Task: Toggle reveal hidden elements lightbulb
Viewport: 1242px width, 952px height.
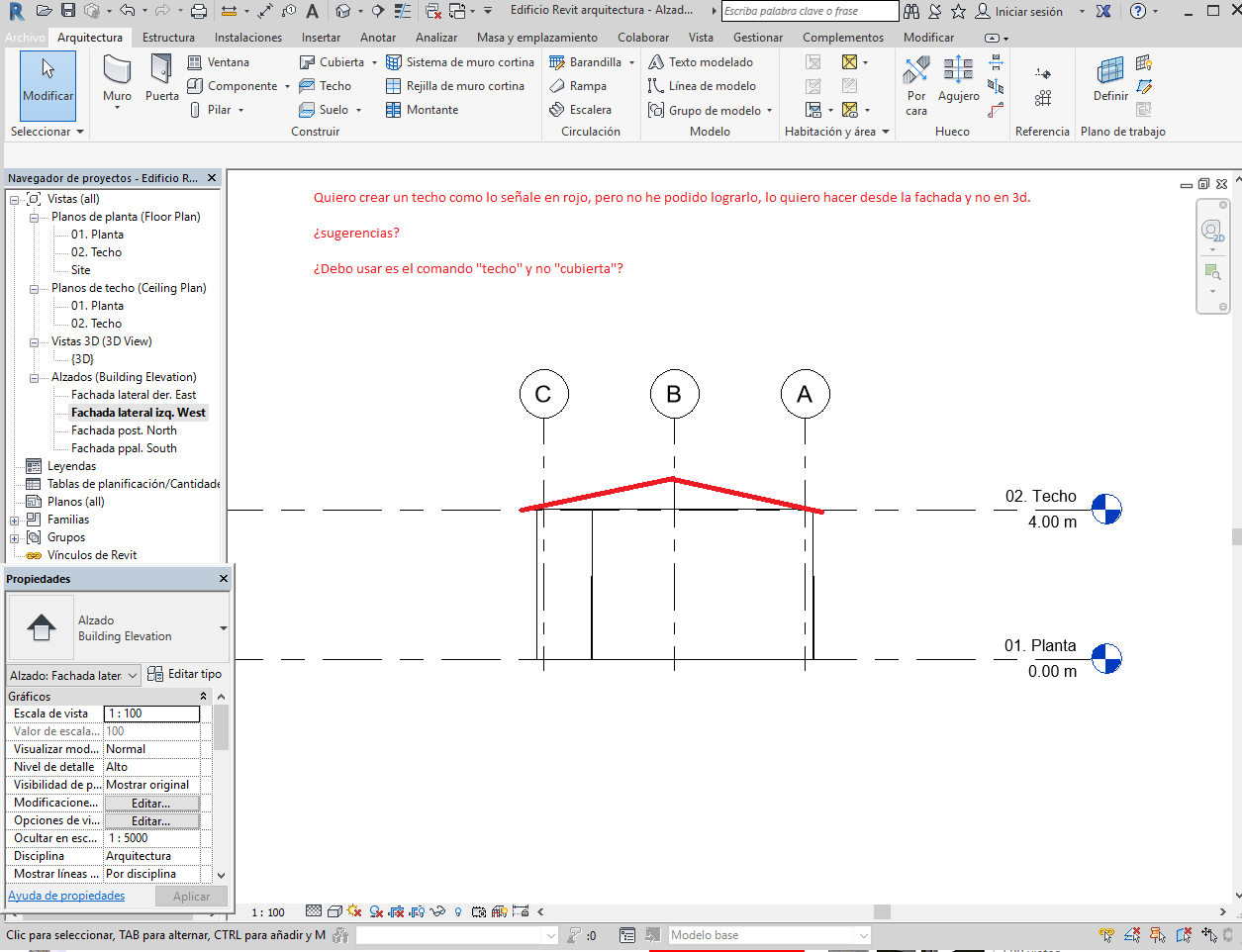Action: coord(456,910)
